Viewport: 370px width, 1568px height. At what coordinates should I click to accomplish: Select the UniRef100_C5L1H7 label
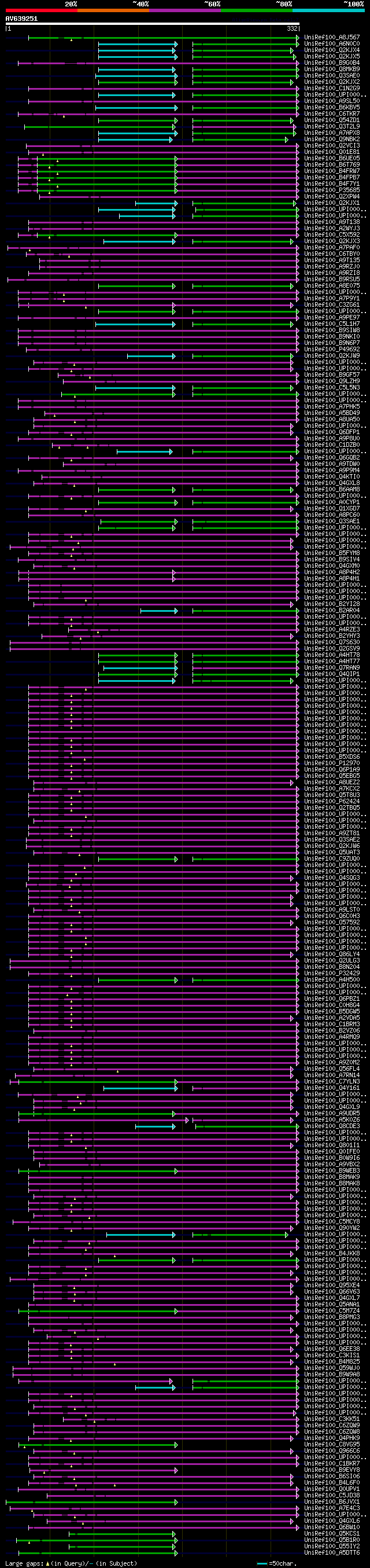point(332,324)
